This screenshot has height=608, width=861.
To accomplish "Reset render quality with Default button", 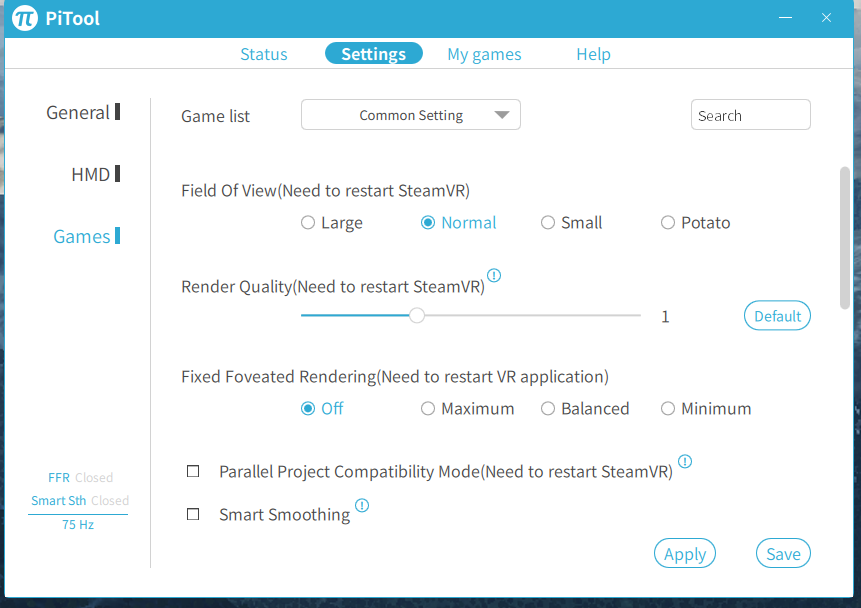I will point(777,316).
